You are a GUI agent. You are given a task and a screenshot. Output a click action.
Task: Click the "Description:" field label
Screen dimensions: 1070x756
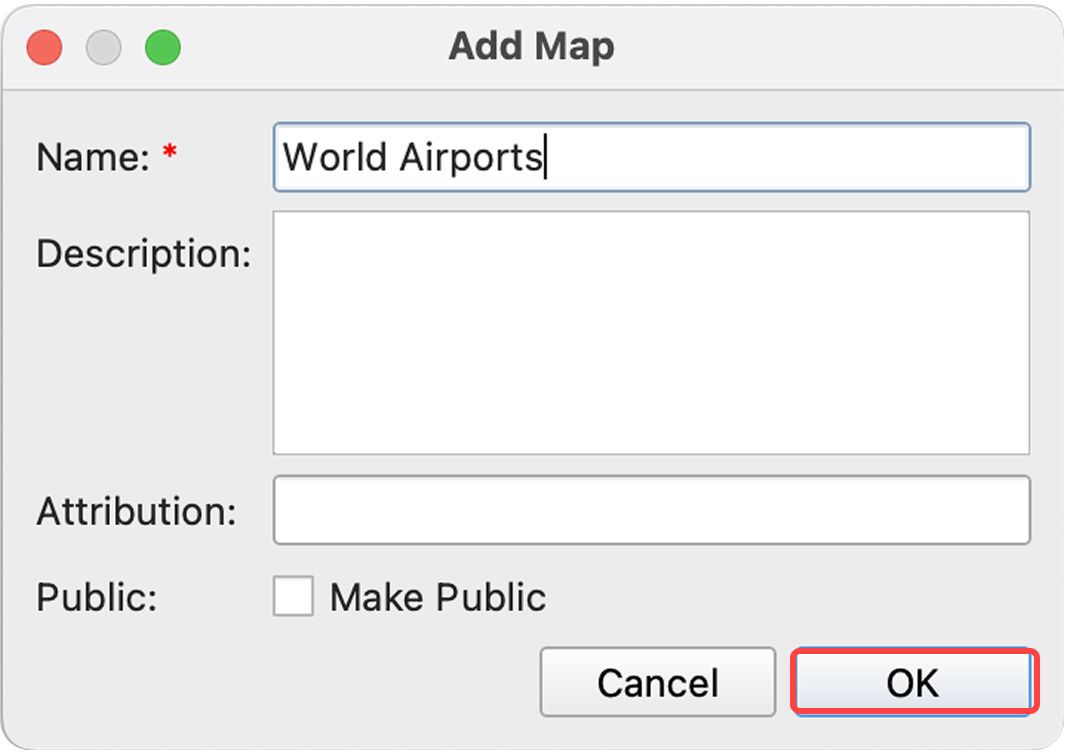pyautogui.click(x=143, y=254)
